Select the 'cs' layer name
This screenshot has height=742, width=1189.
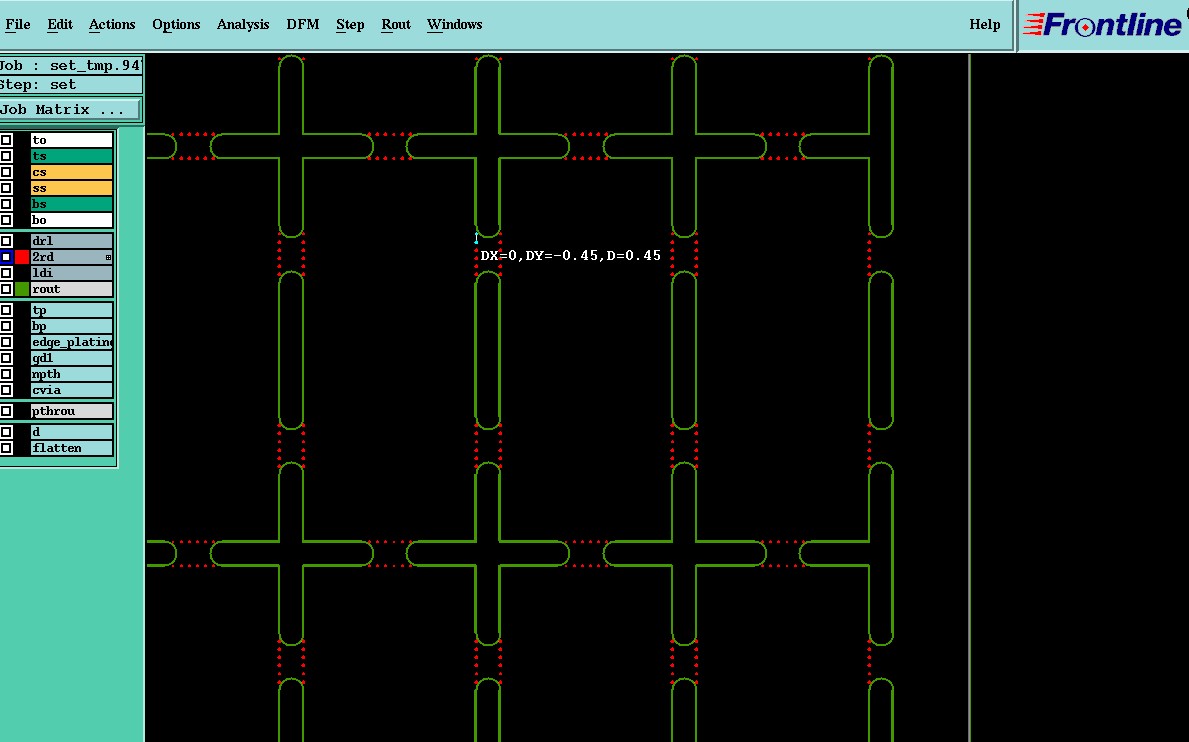[x=71, y=172]
